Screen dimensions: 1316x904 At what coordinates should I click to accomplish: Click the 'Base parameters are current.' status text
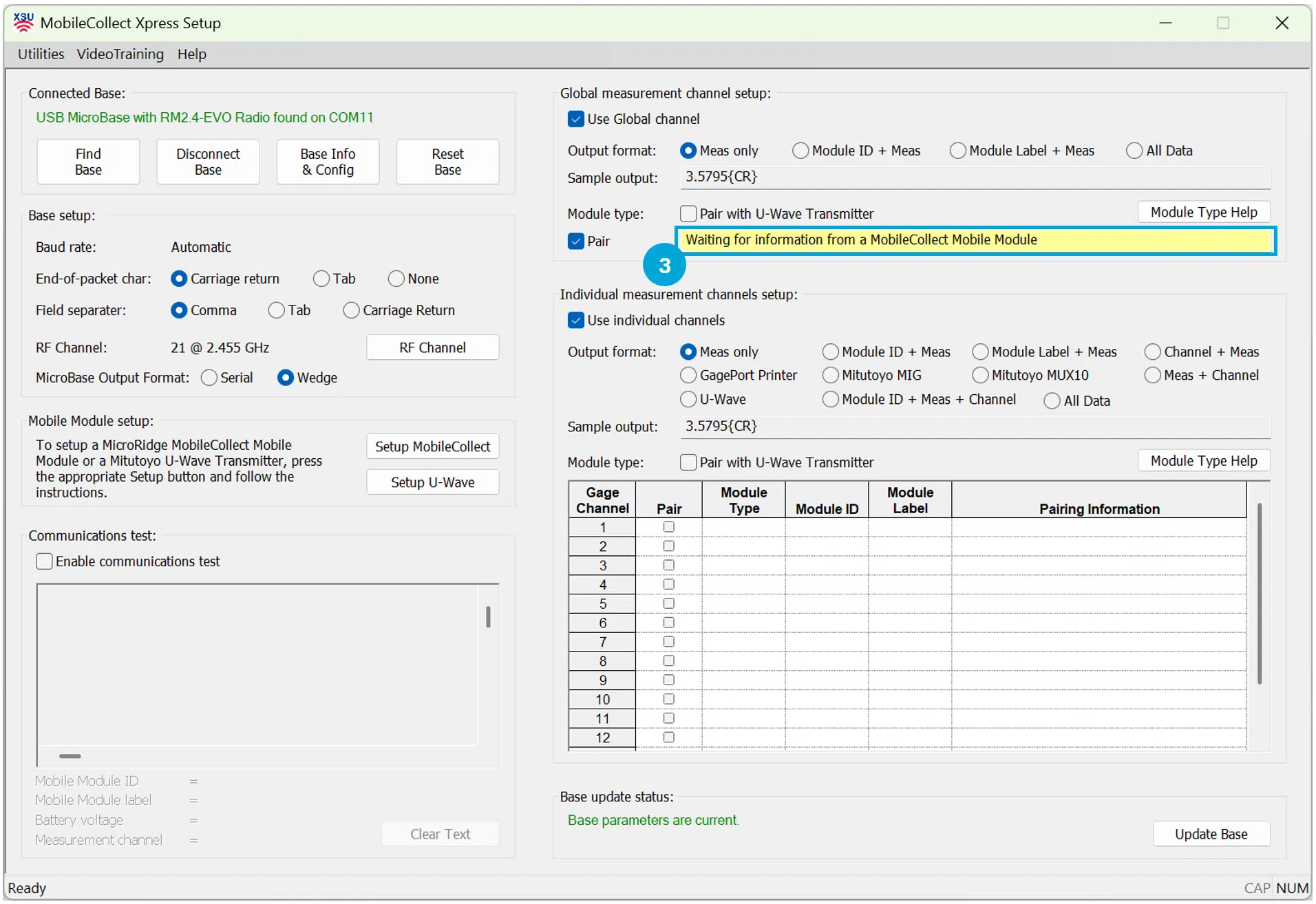653,821
